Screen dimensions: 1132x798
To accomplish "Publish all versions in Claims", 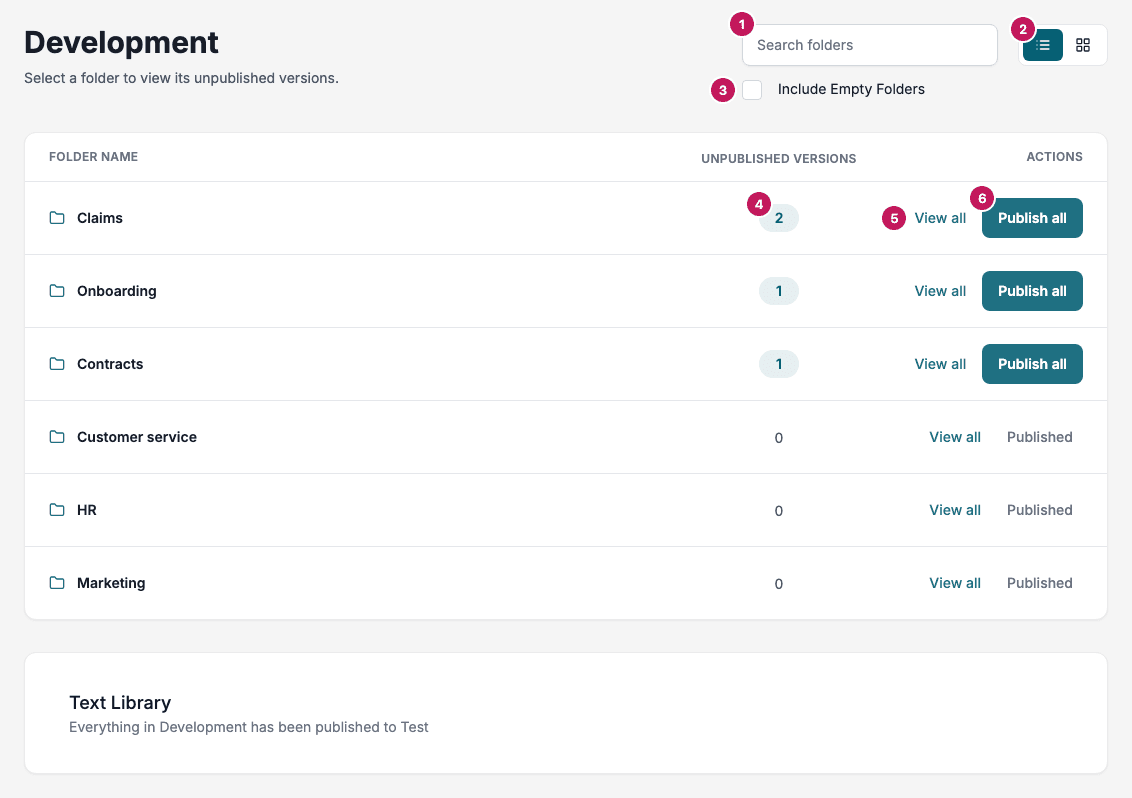I will point(1032,218).
